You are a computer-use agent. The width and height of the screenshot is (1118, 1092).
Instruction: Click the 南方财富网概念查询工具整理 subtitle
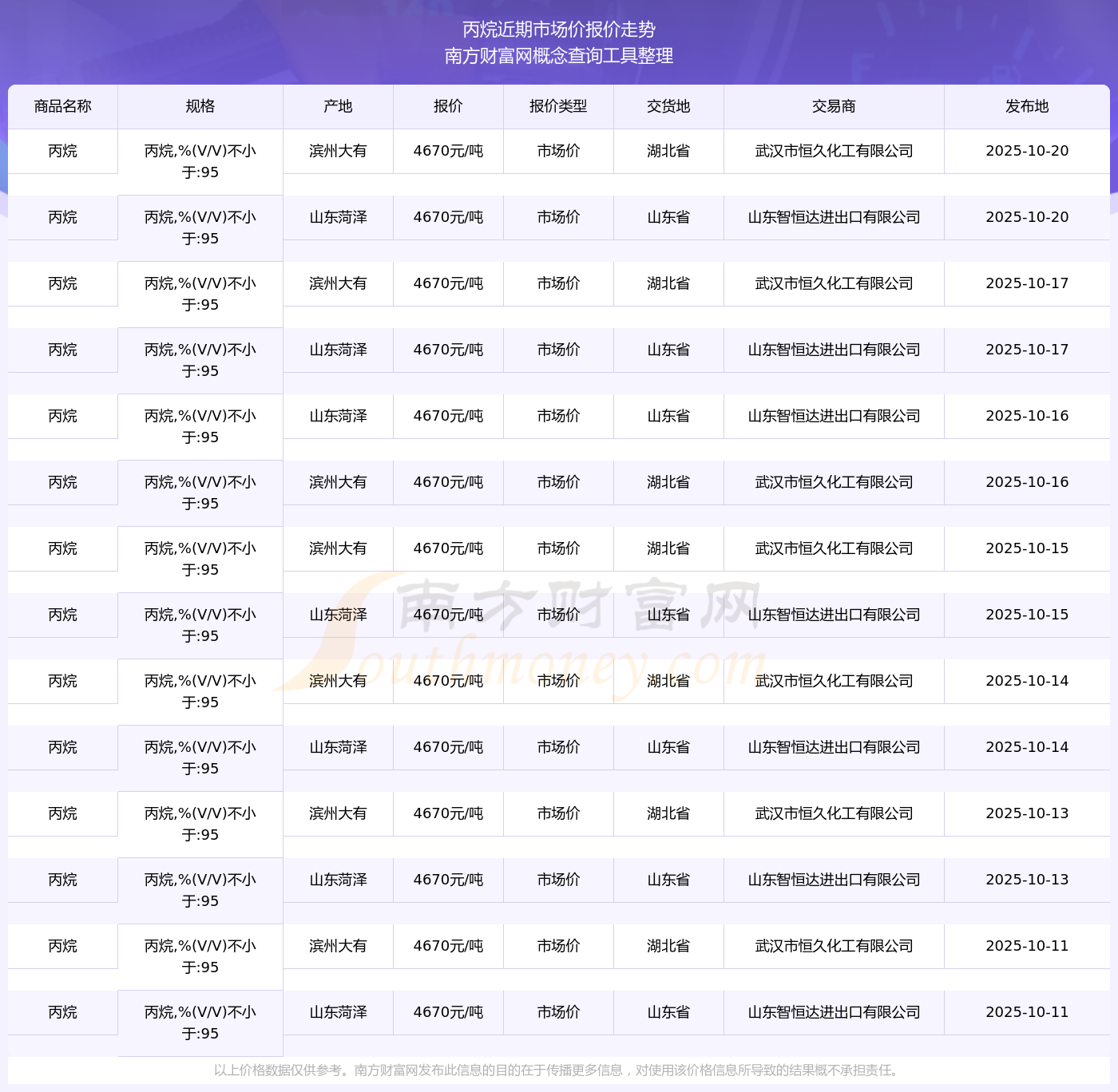(559, 56)
